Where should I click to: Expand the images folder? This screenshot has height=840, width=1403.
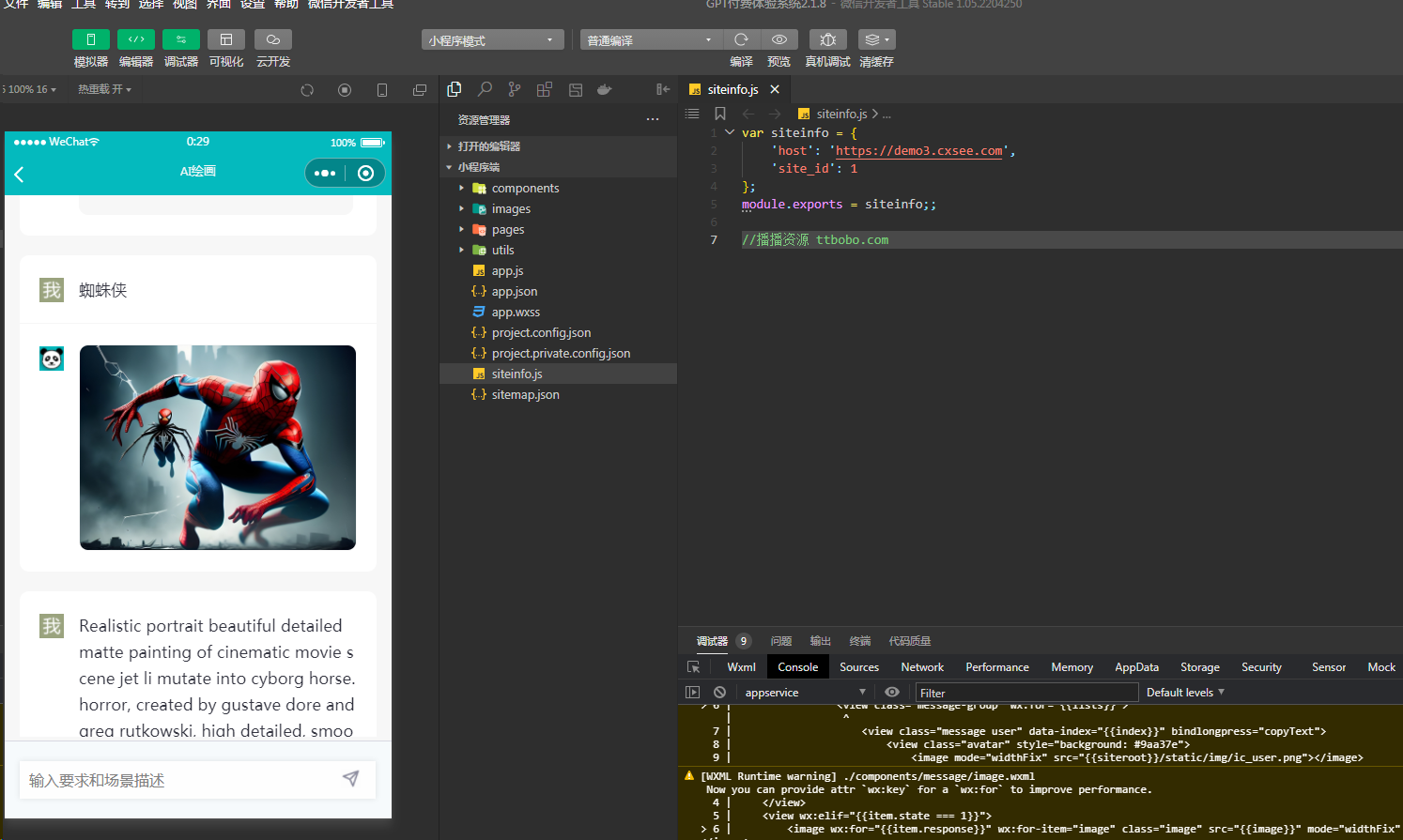click(559, 208)
